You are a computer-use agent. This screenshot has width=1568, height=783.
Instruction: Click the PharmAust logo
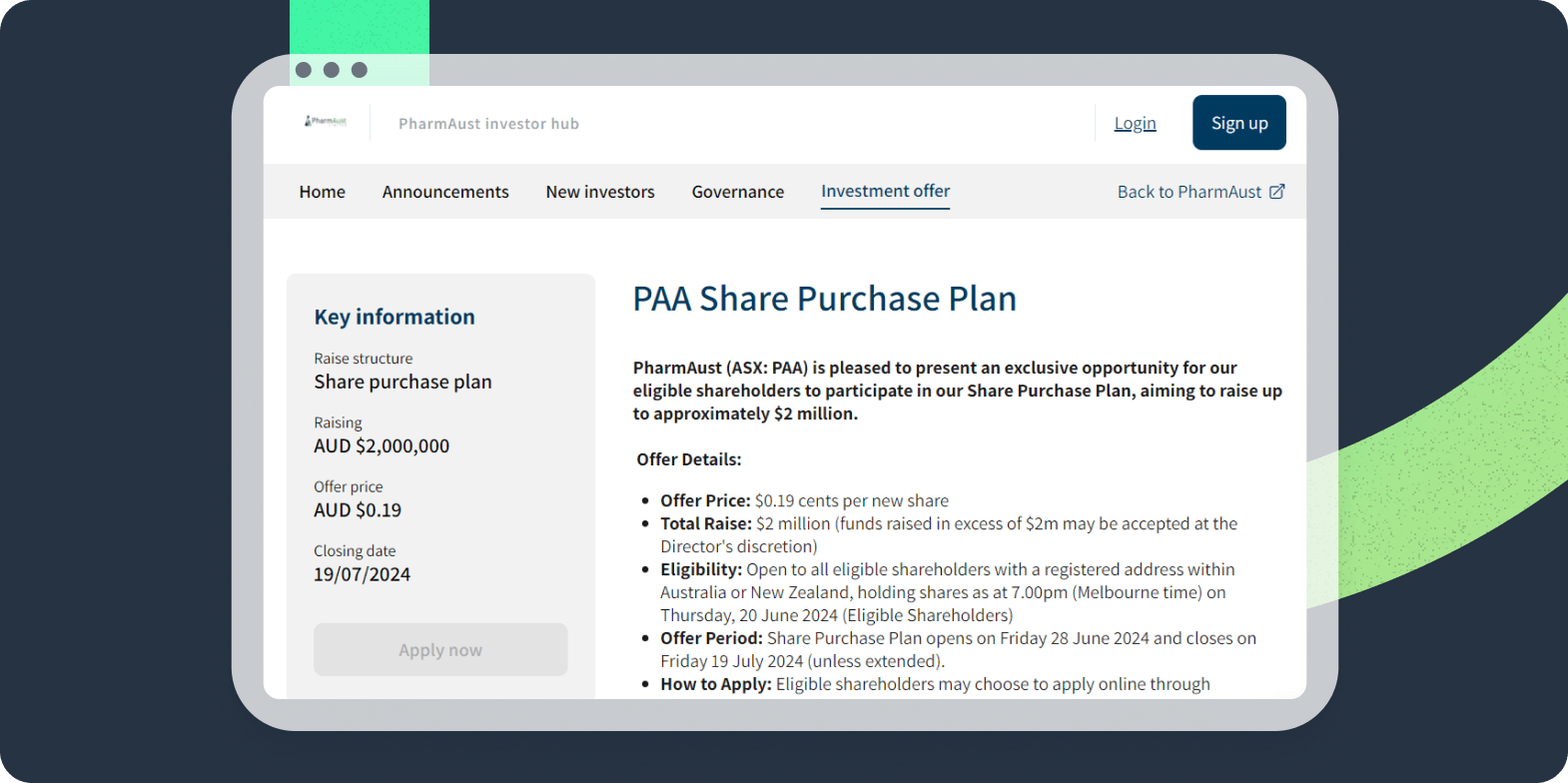[x=326, y=122]
